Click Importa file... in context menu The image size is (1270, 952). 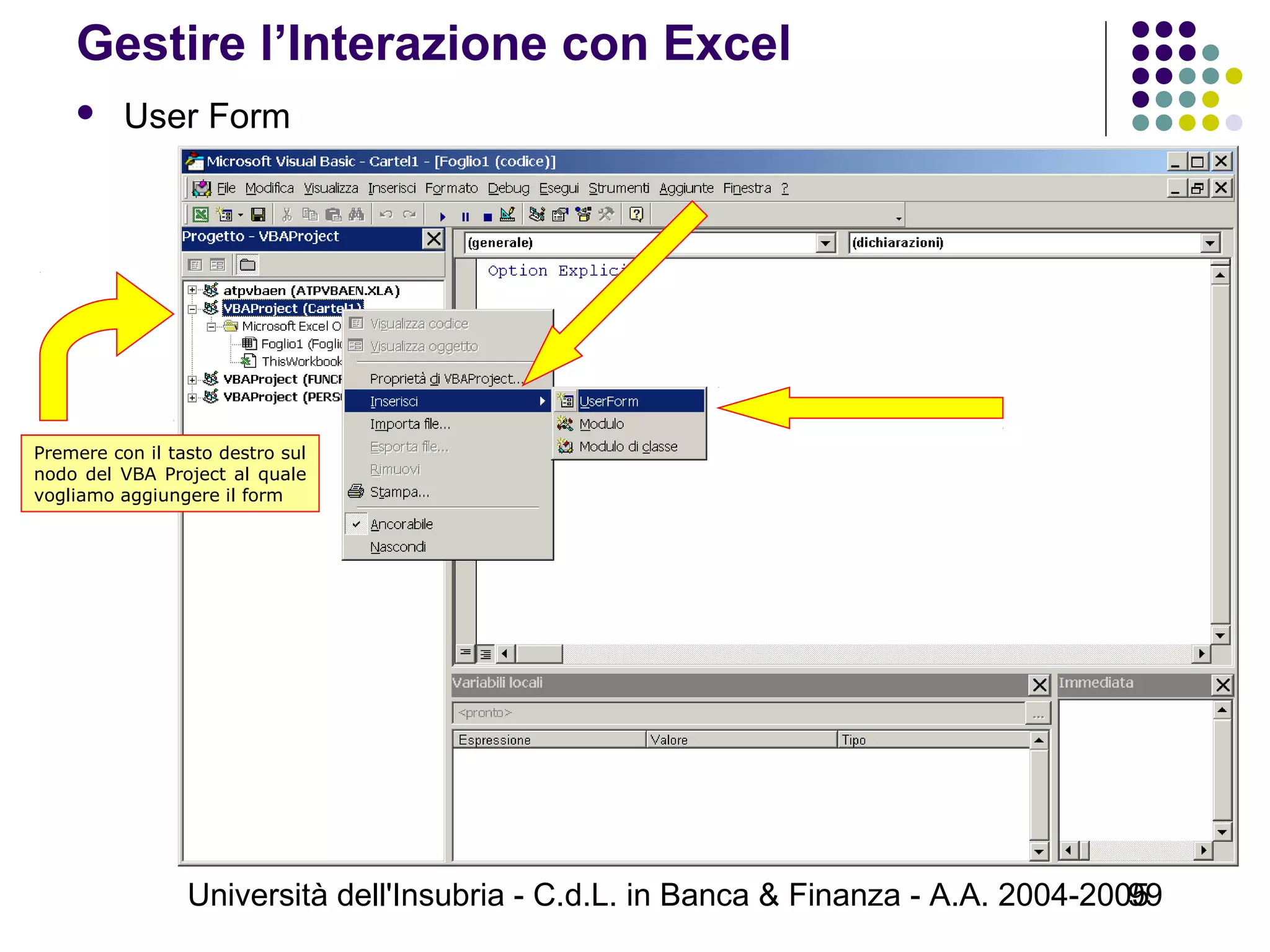[447, 424]
